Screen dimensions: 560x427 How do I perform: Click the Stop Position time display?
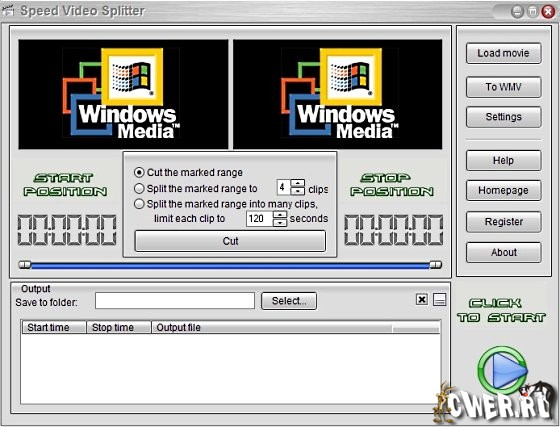pos(394,230)
